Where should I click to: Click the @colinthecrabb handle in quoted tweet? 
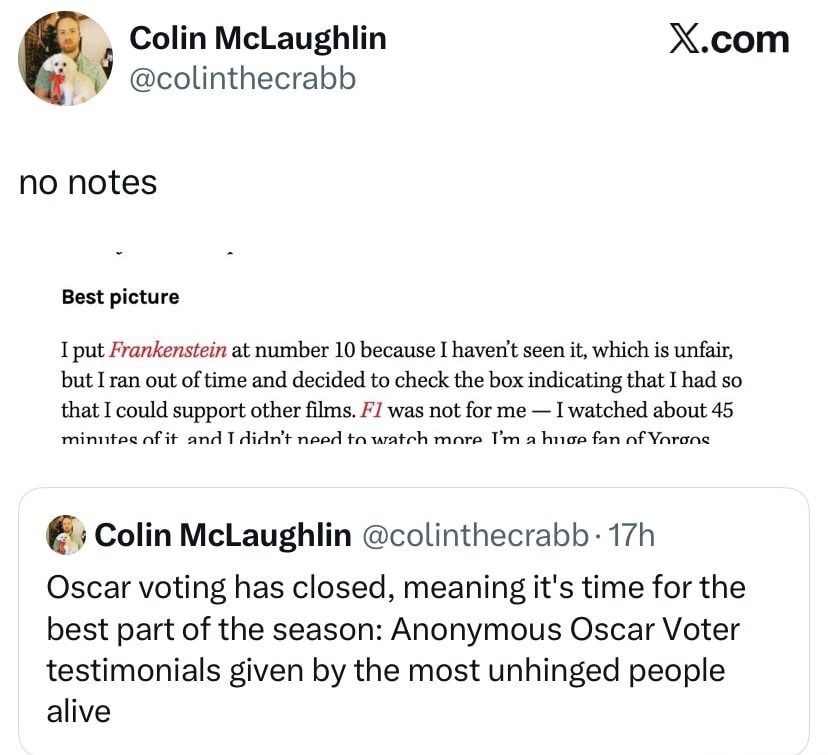click(474, 536)
